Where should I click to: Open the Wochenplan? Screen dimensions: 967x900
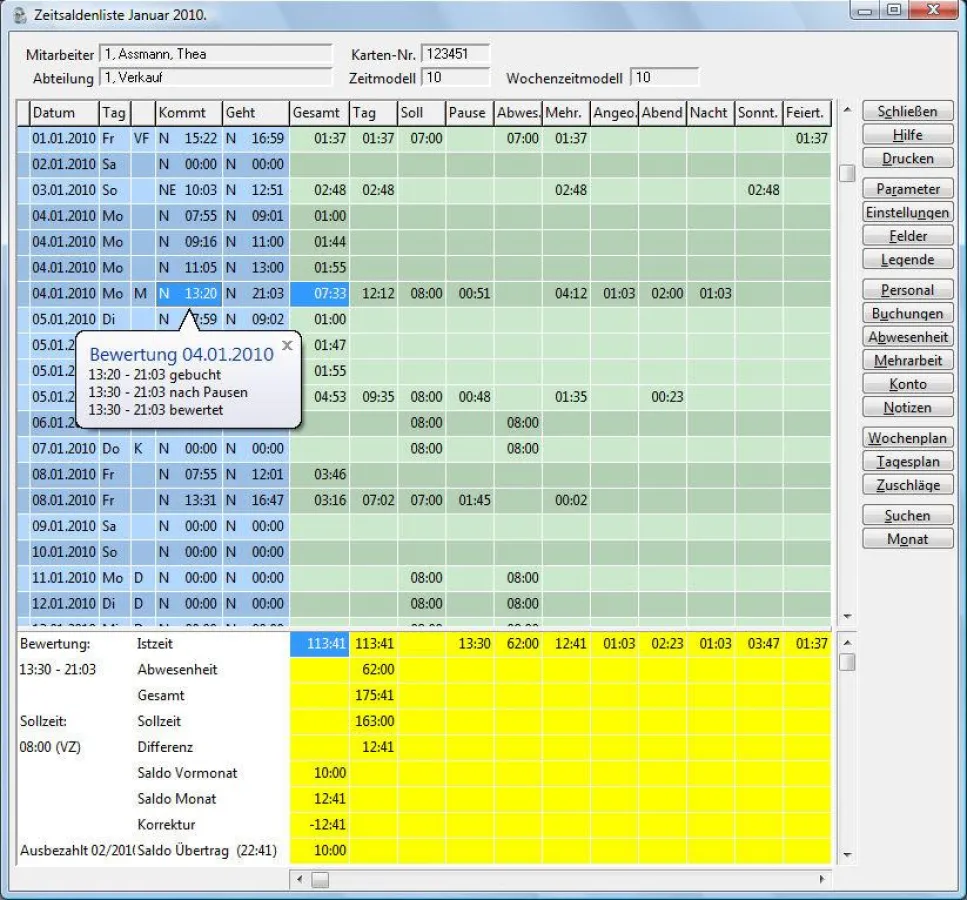click(x=907, y=438)
